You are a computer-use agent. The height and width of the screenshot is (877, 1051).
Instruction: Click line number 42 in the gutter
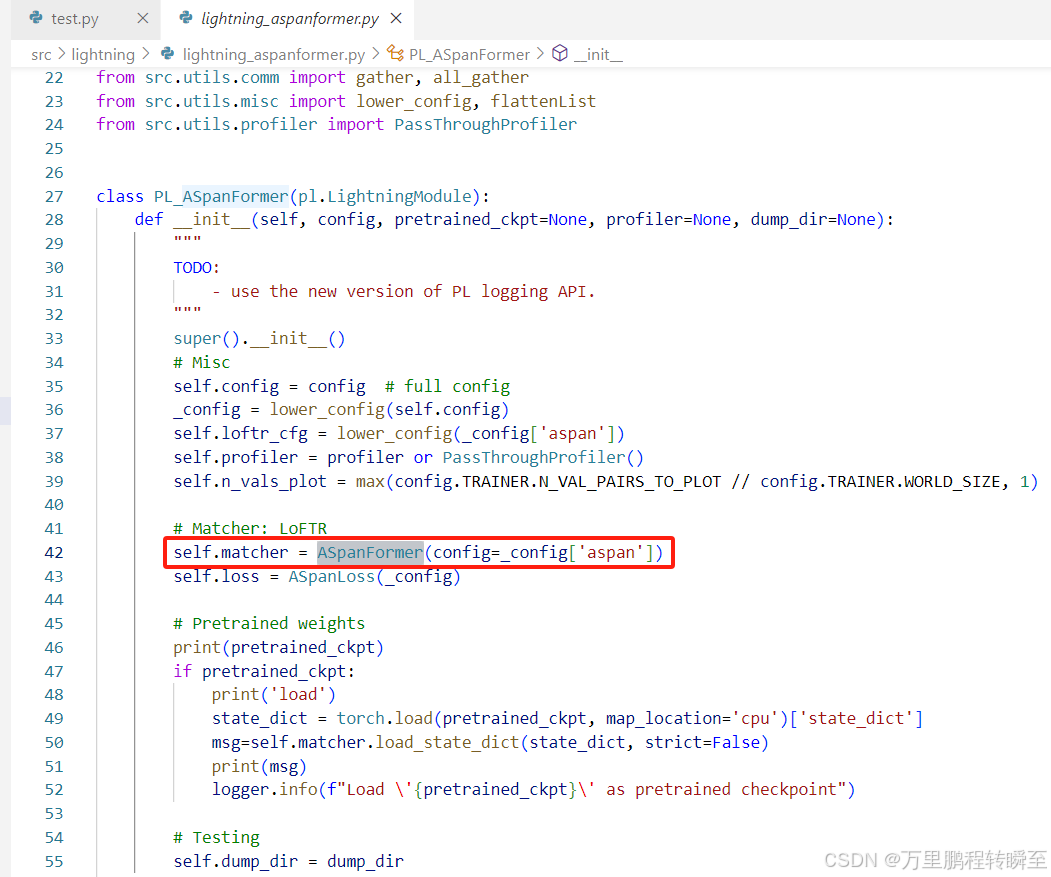coord(54,552)
